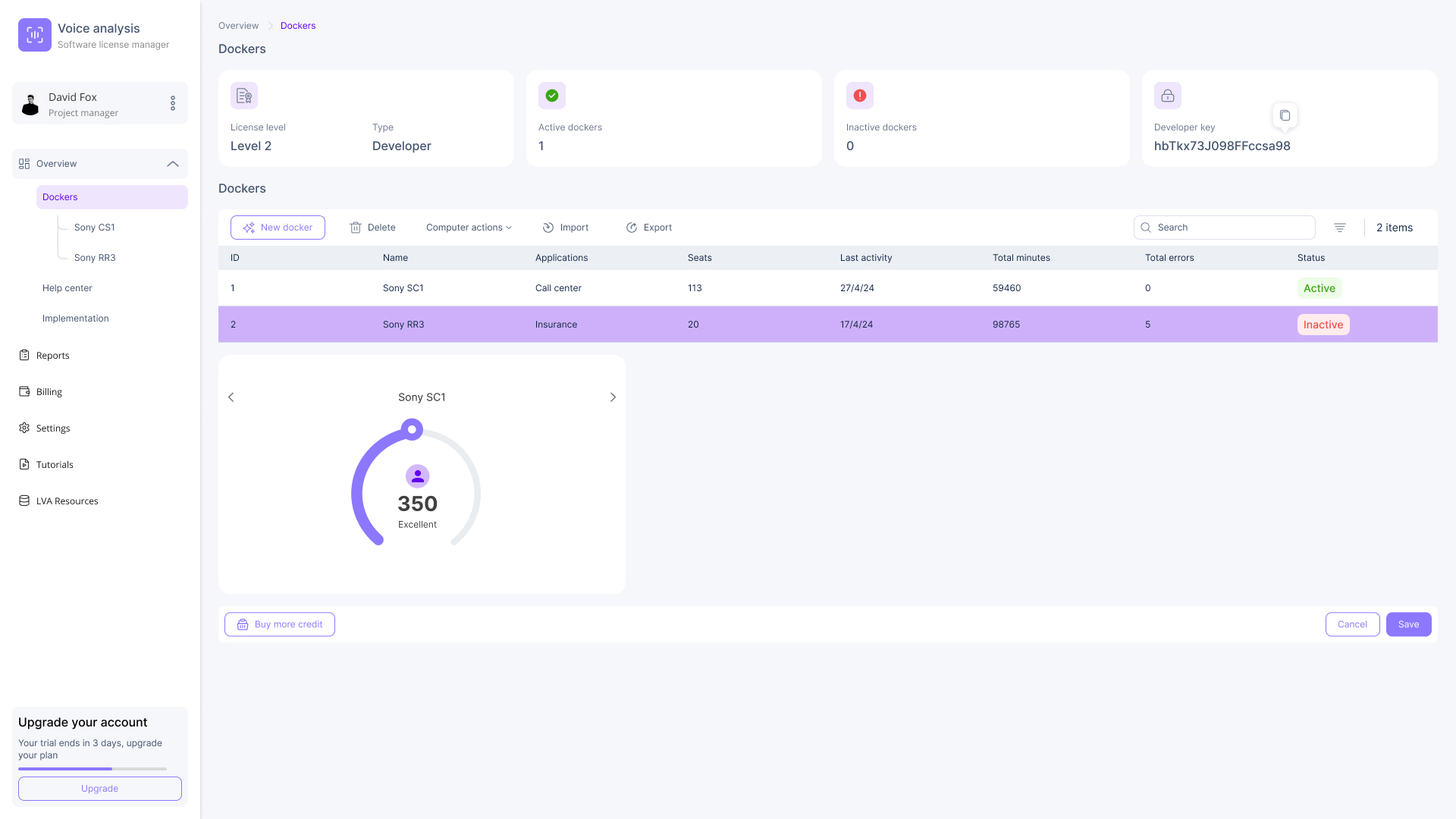Go to previous docker gauge chevron
1456x819 pixels.
(231, 397)
